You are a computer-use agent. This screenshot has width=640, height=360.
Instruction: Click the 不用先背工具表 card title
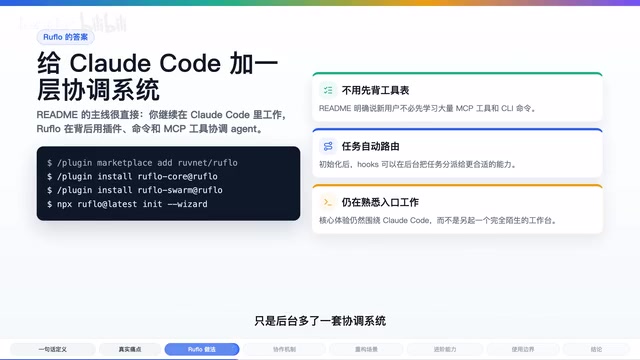click(375, 90)
